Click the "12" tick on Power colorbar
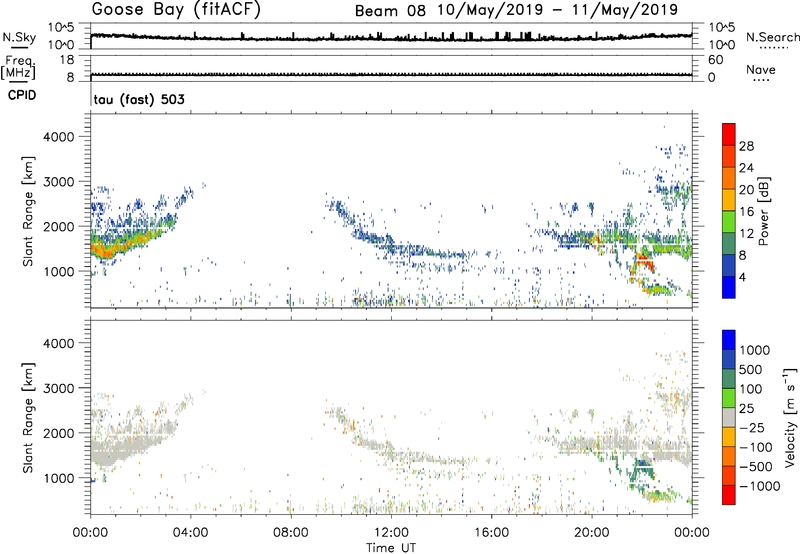Viewport: 800px width, 554px height. (x=746, y=234)
